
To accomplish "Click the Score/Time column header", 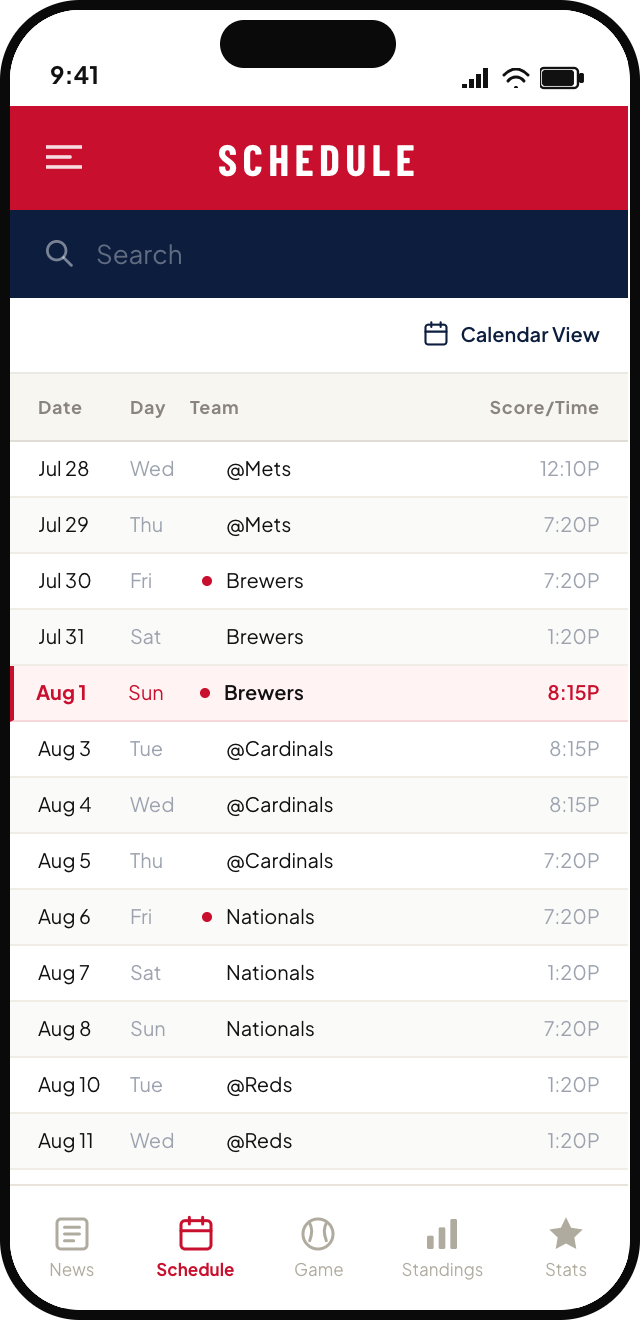I will click(544, 408).
